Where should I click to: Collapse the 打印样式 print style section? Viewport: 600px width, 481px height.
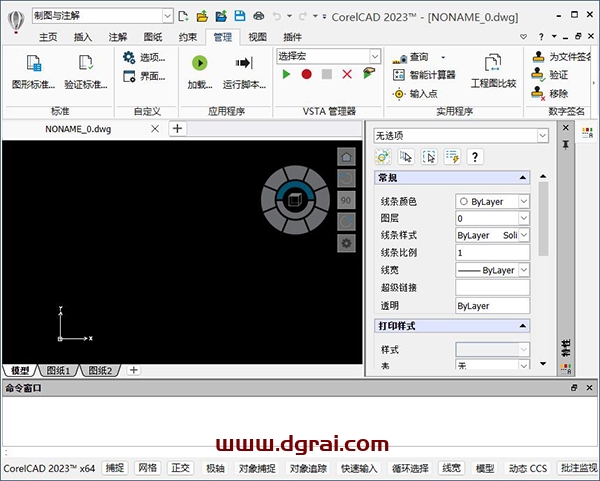(x=522, y=326)
